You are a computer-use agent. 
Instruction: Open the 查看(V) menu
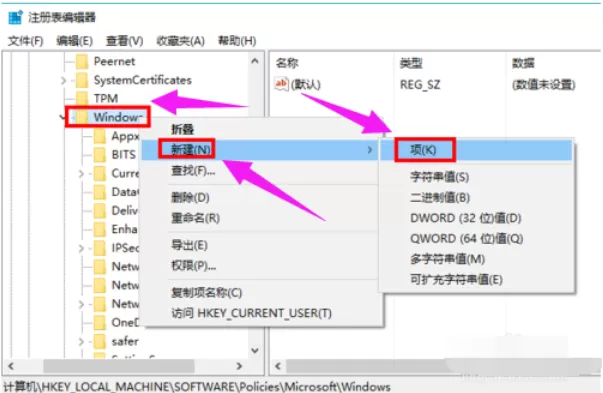tap(125, 41)
